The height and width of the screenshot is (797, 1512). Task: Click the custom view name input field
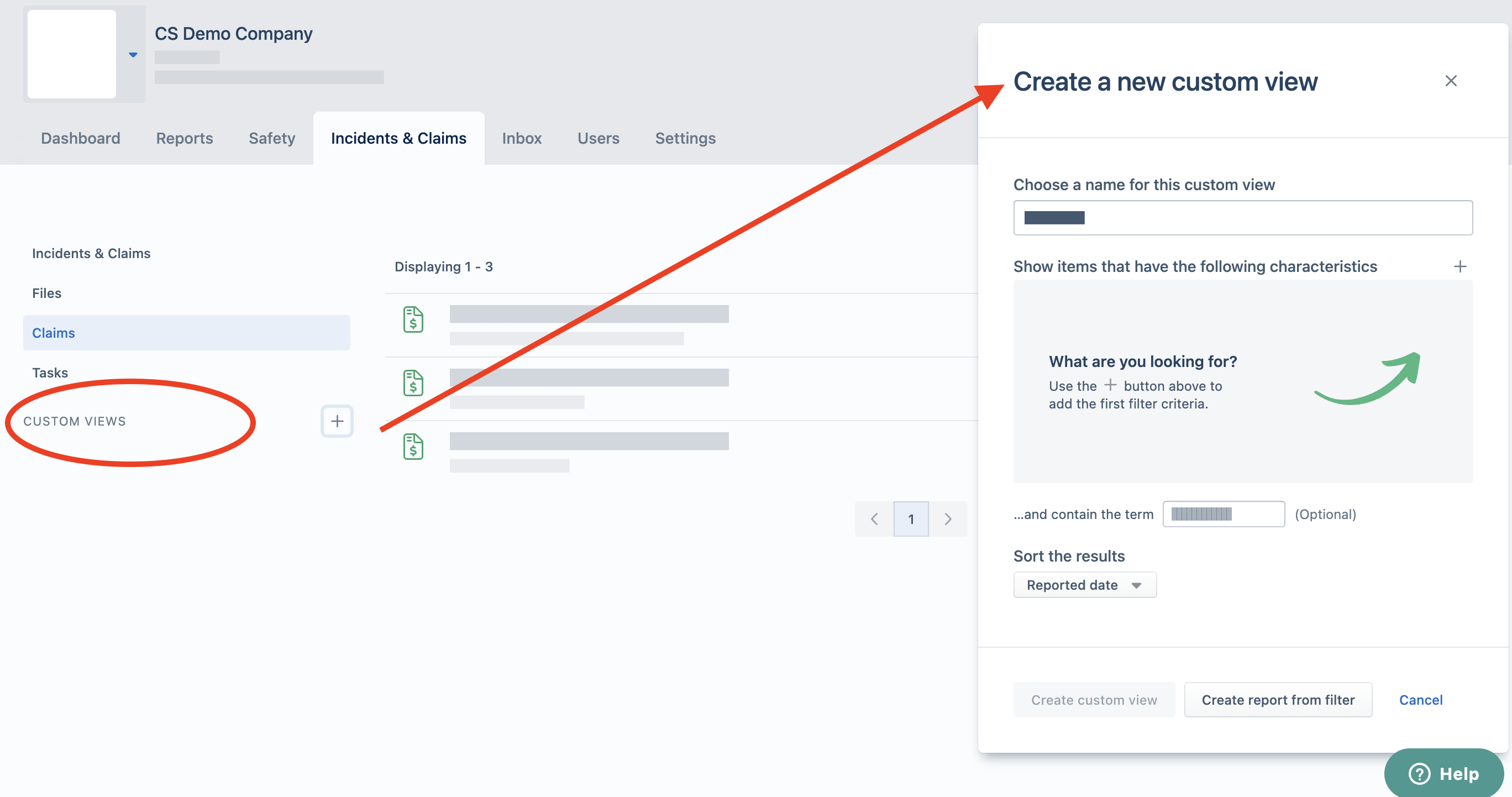1242,218
